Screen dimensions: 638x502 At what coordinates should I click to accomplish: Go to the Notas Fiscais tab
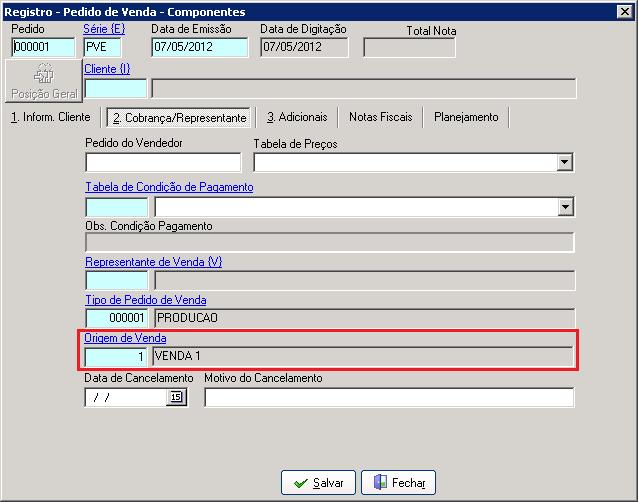380,117
